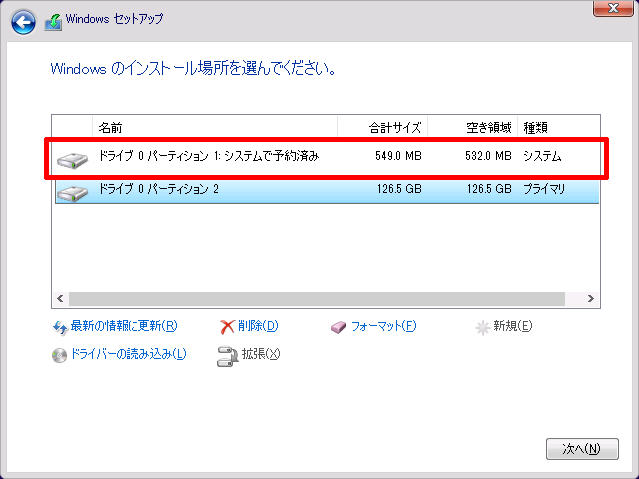The height and width of the screenshot is (479, 639).
Task: Click 新規(E) link
Action: point(513,326)
